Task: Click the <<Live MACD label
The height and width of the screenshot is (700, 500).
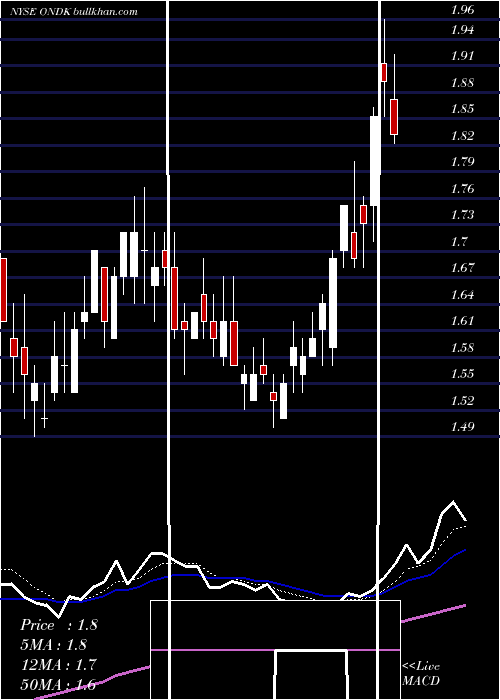Action: [421, 673]
